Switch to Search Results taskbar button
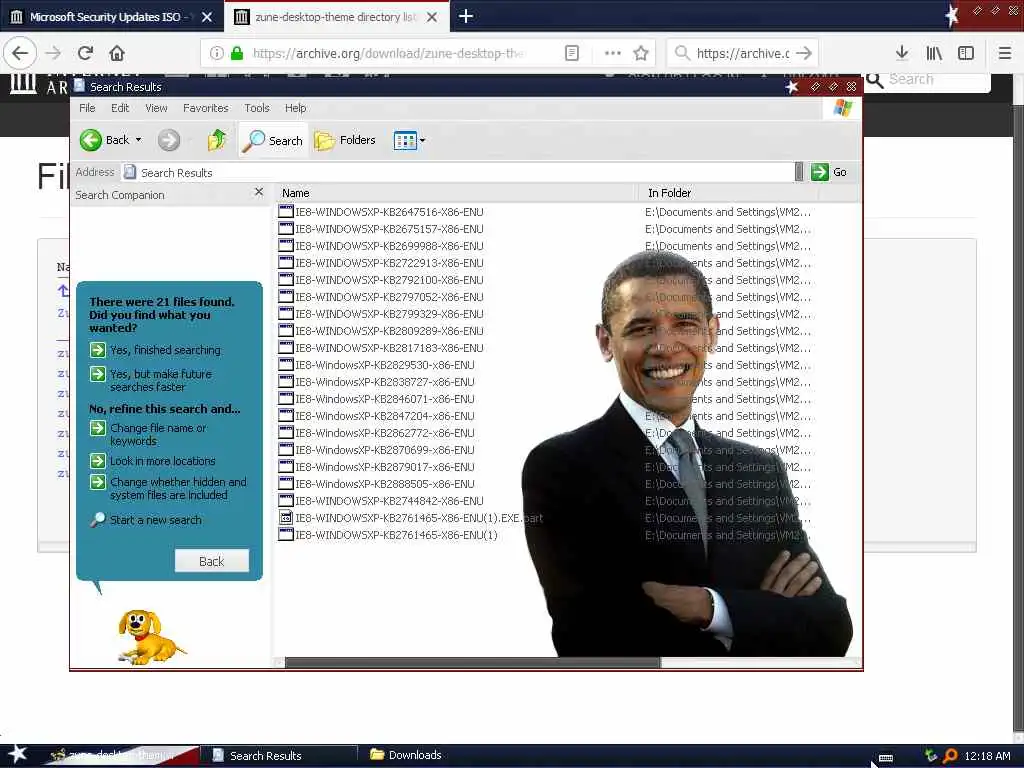 [280, 755]
